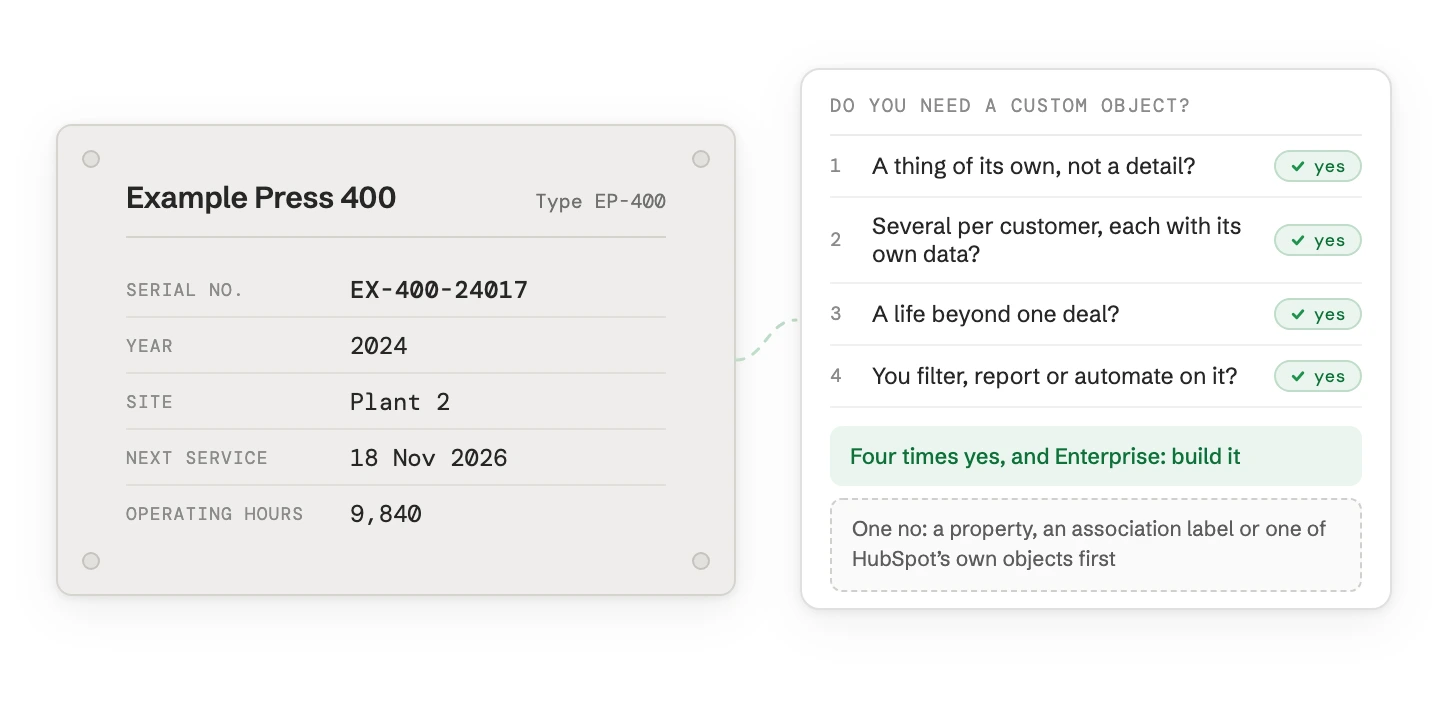Click the green "Four times yes, and Enterprise" banner
Screen dimensions: 1436x720
pos(1096,456)
